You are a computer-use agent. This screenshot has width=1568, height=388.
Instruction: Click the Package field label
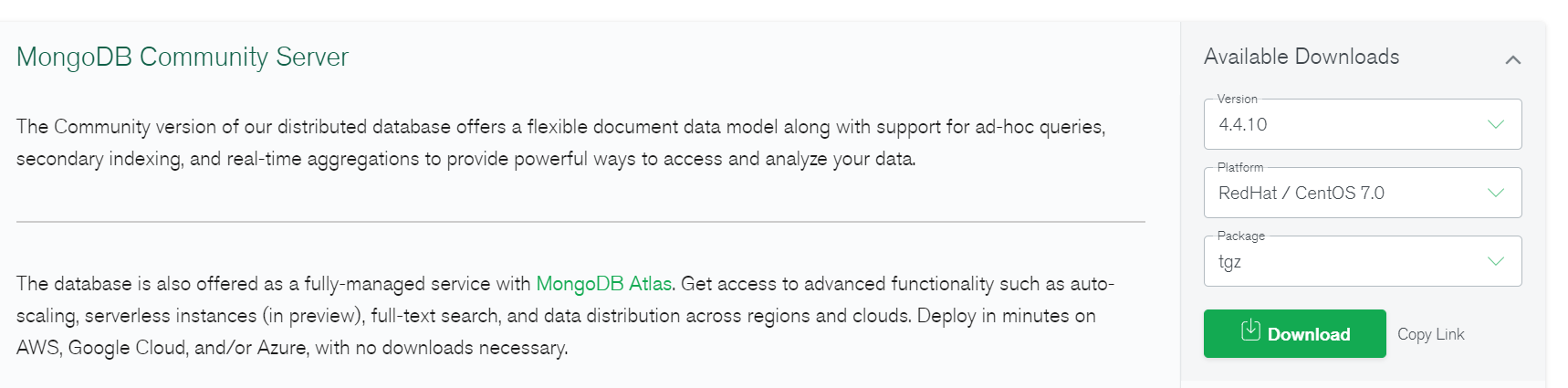[1240, 236]
